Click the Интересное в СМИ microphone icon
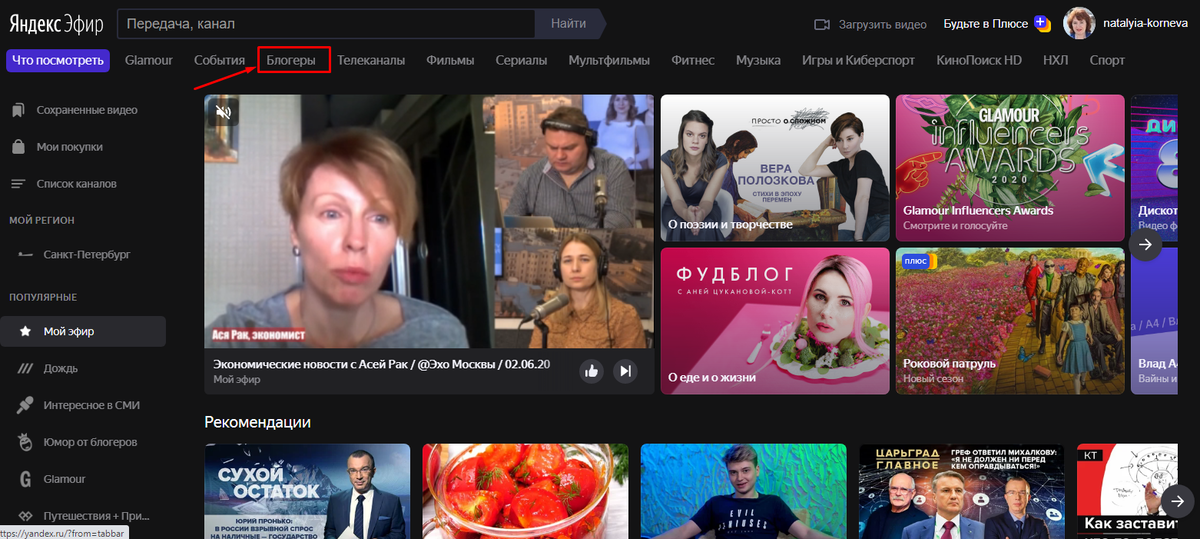Screen dimensions: 1200x539 tap(24, 405)
